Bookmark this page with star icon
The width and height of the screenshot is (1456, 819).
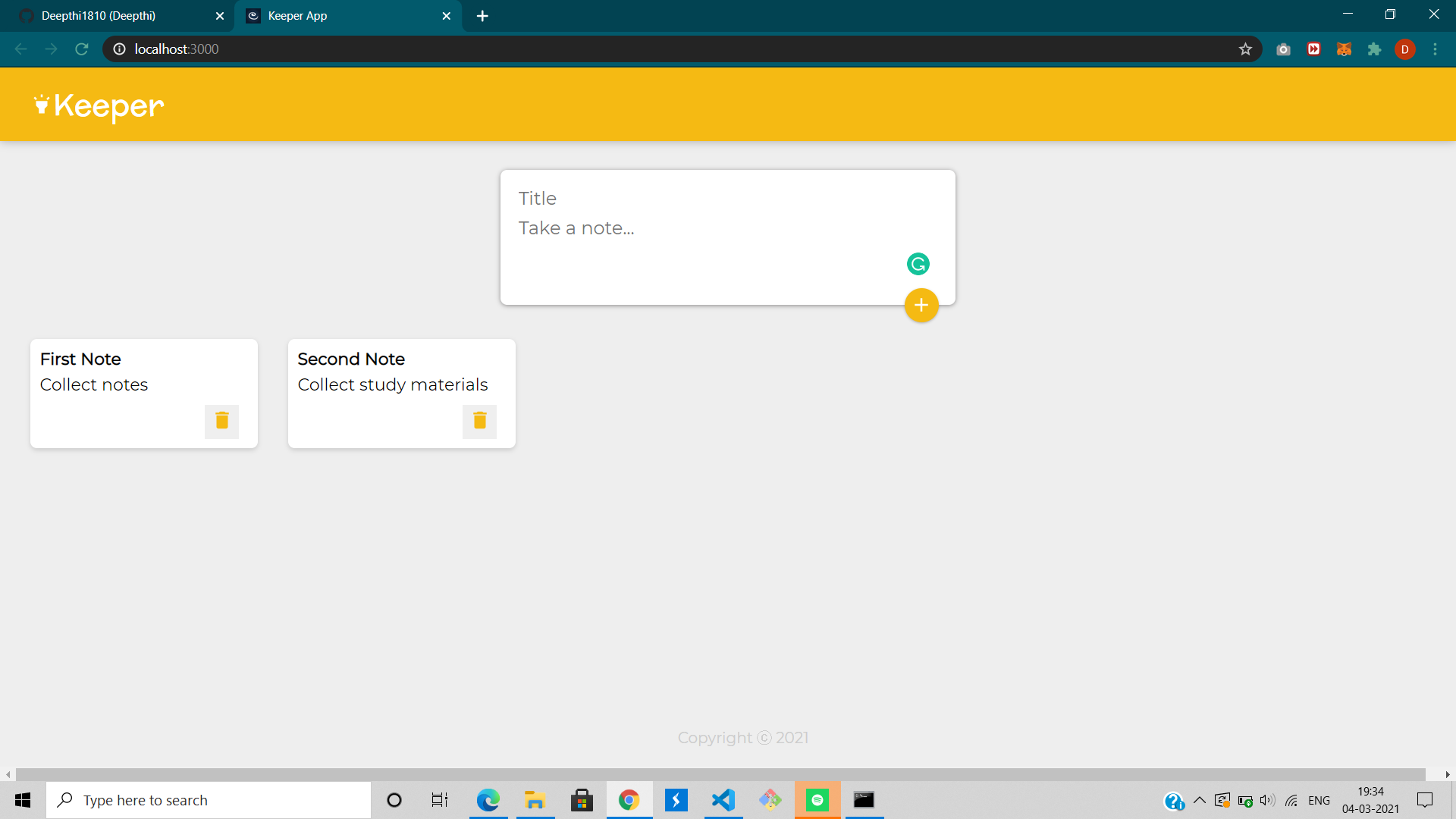(x=1245, y=49)
